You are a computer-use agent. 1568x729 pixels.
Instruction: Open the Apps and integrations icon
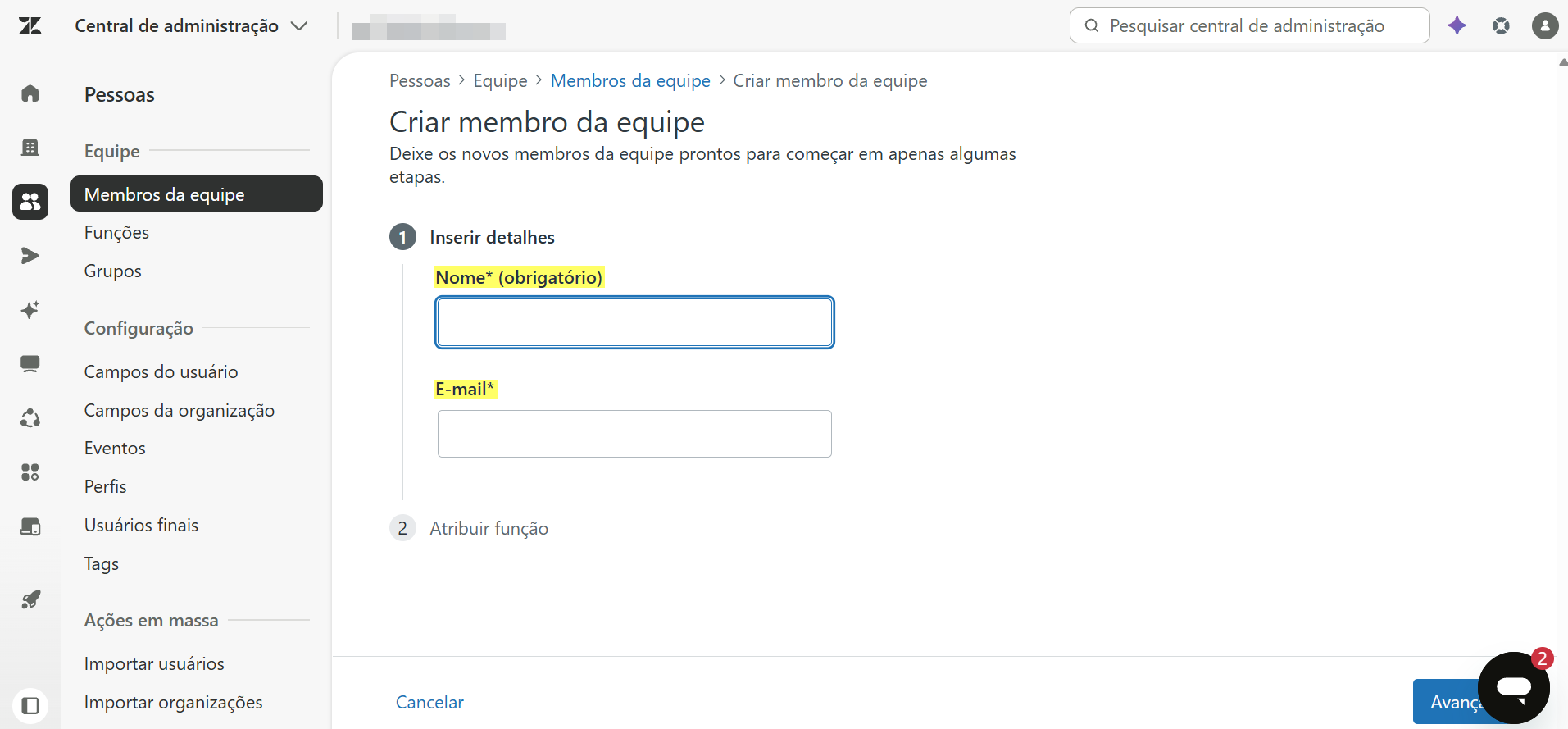click(x=30, y=472)
